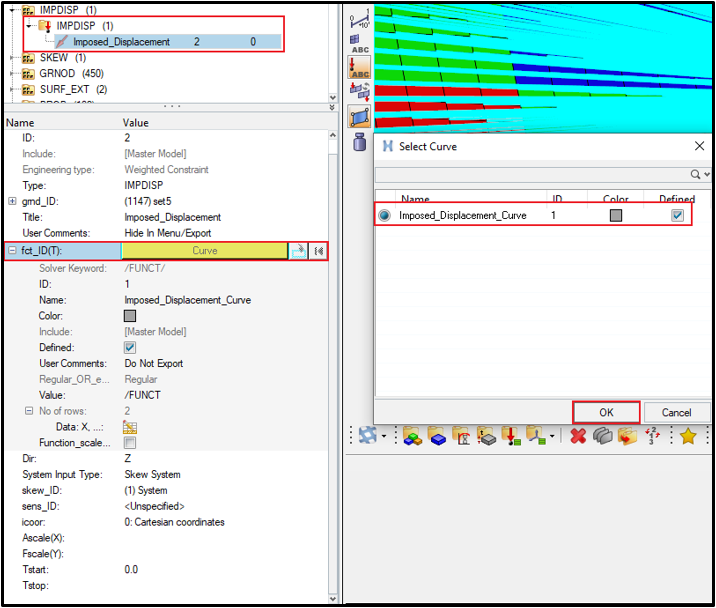Open dropdown arrow beside system collector icon

point(552,436)
